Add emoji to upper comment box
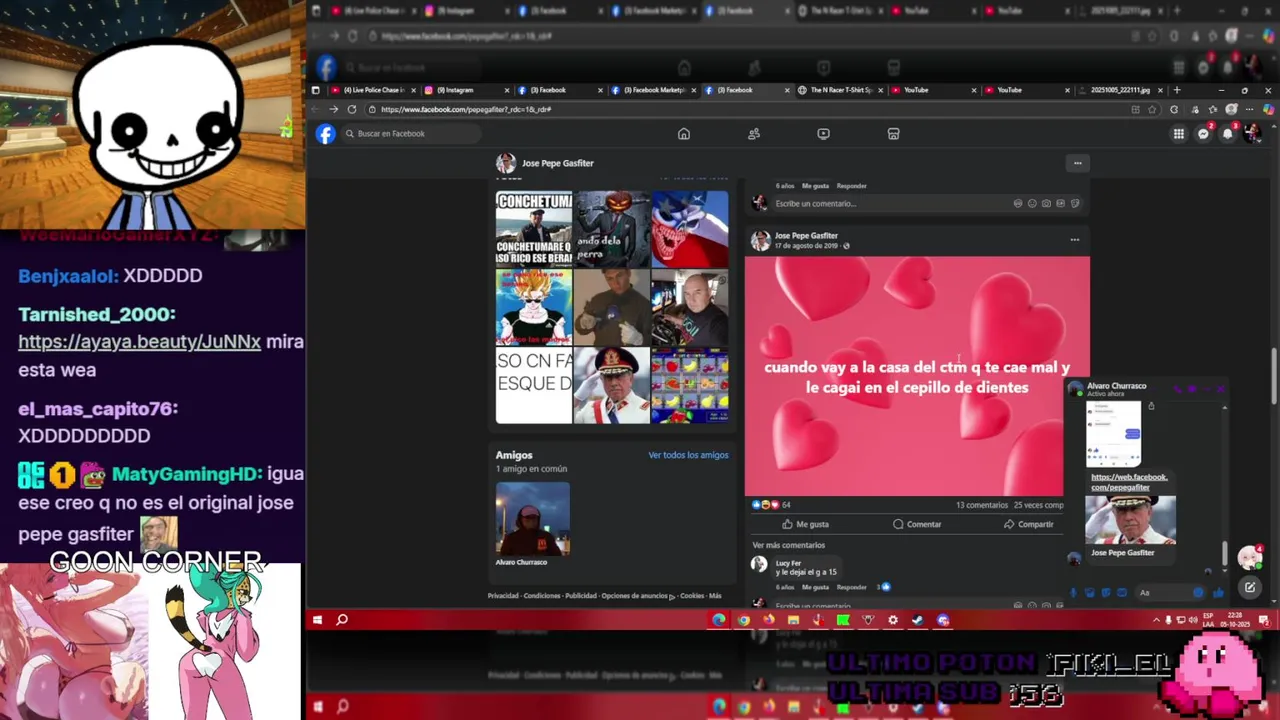 1032,204
